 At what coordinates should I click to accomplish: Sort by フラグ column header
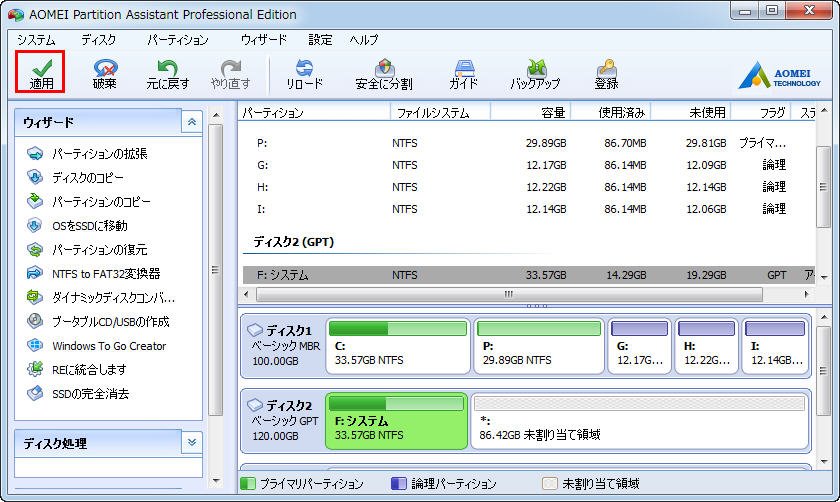coord(761,113)
